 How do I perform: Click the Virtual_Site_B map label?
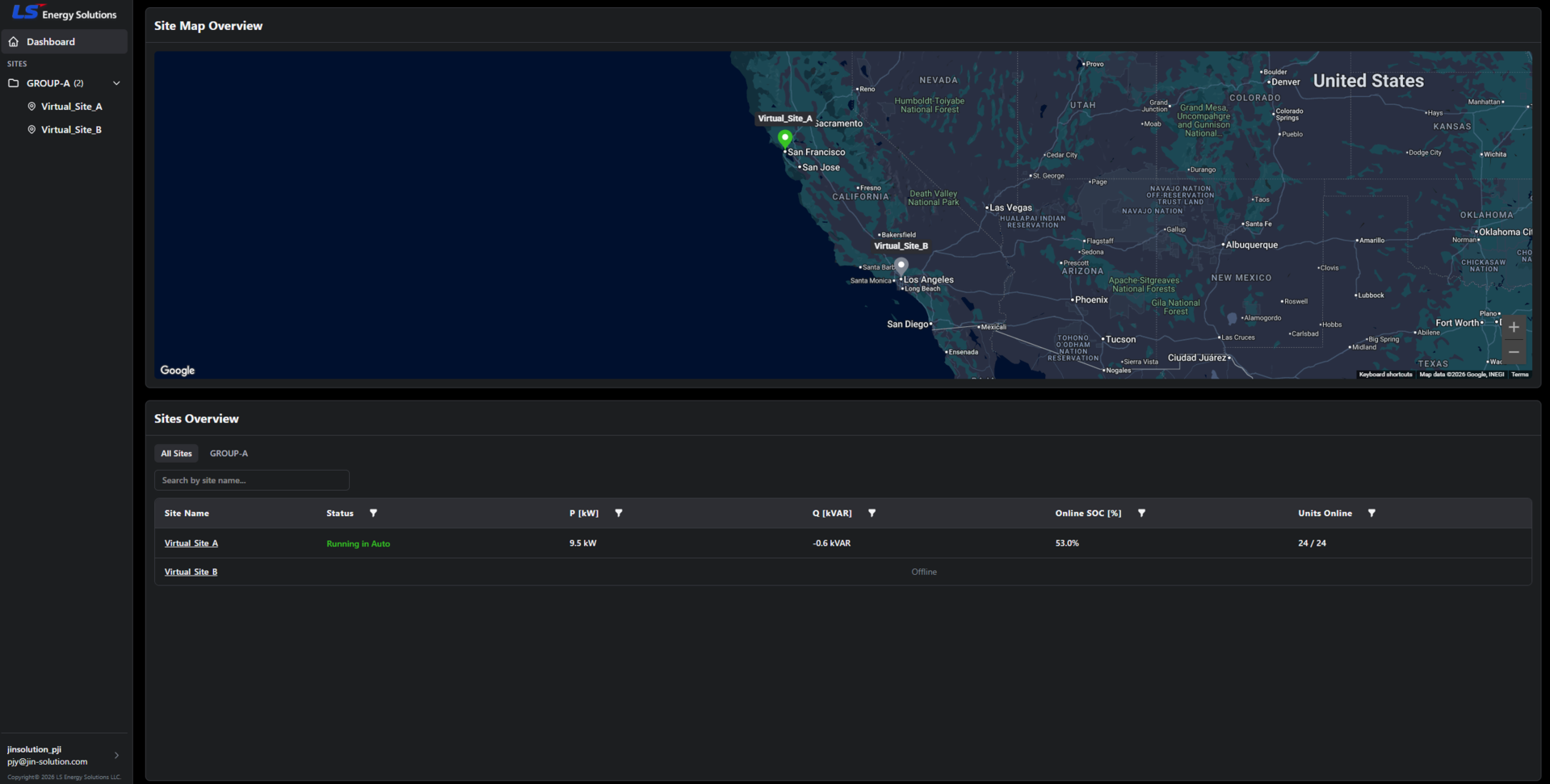[901, 246]
